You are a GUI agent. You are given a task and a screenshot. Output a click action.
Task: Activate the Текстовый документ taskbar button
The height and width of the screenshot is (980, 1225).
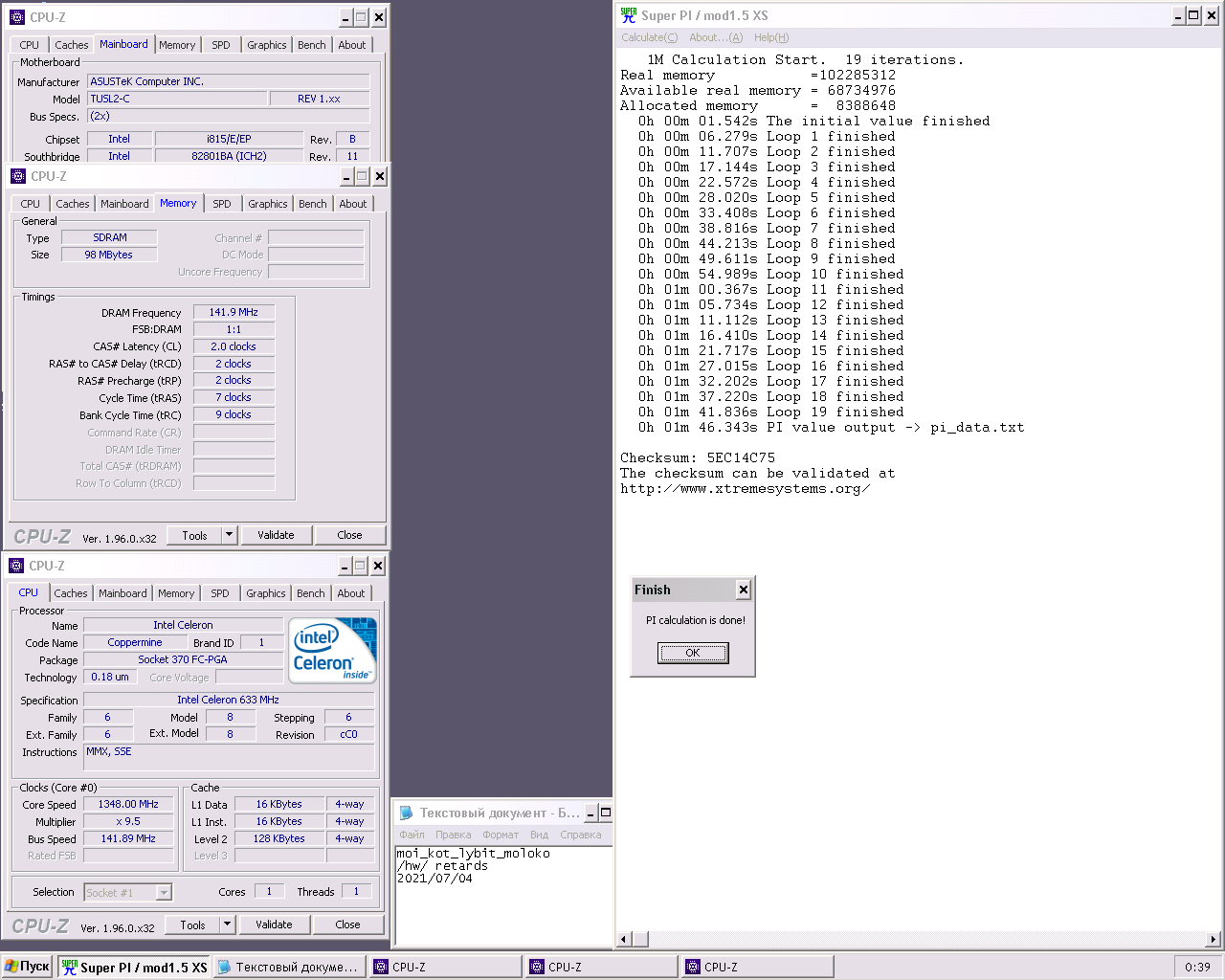pos(290,967)
